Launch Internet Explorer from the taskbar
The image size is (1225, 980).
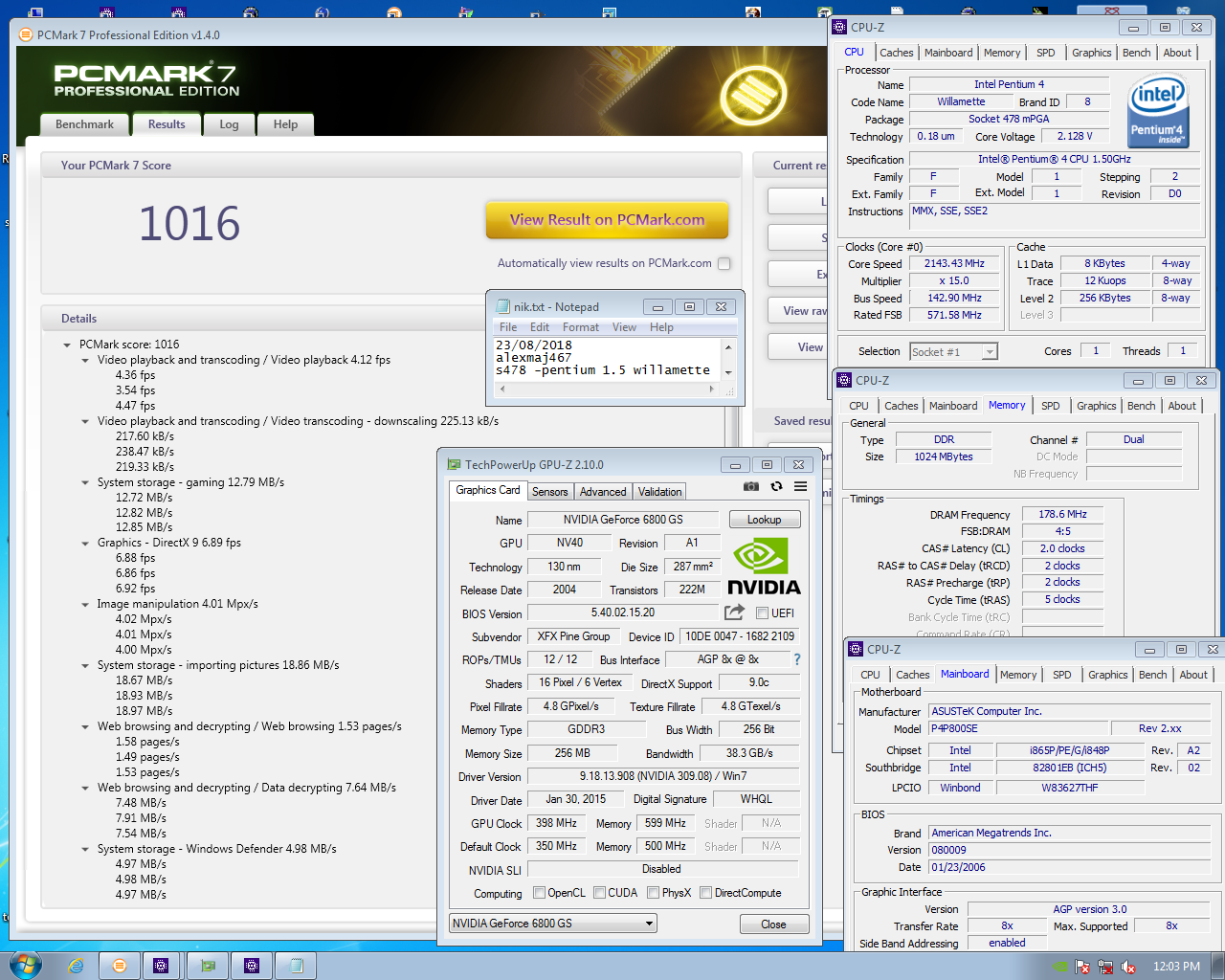(x=76, y=966)
